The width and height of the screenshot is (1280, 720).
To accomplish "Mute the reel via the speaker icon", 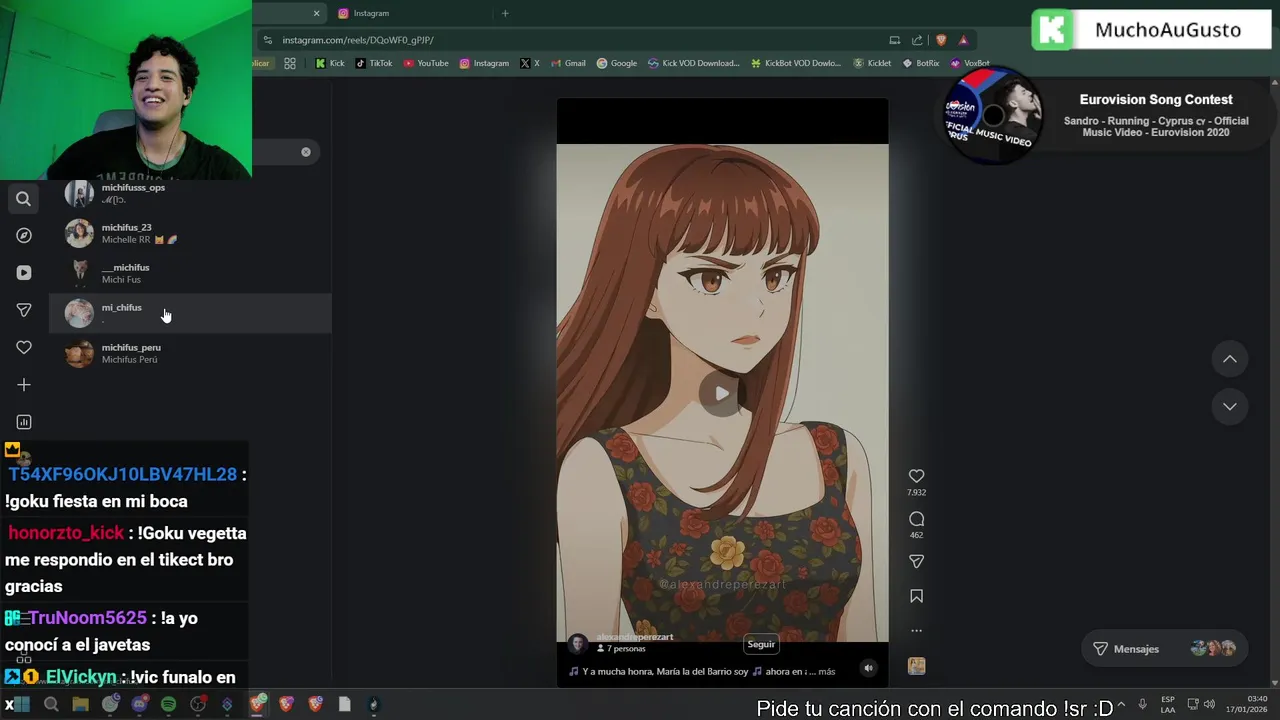I will [x=868, y=669].
